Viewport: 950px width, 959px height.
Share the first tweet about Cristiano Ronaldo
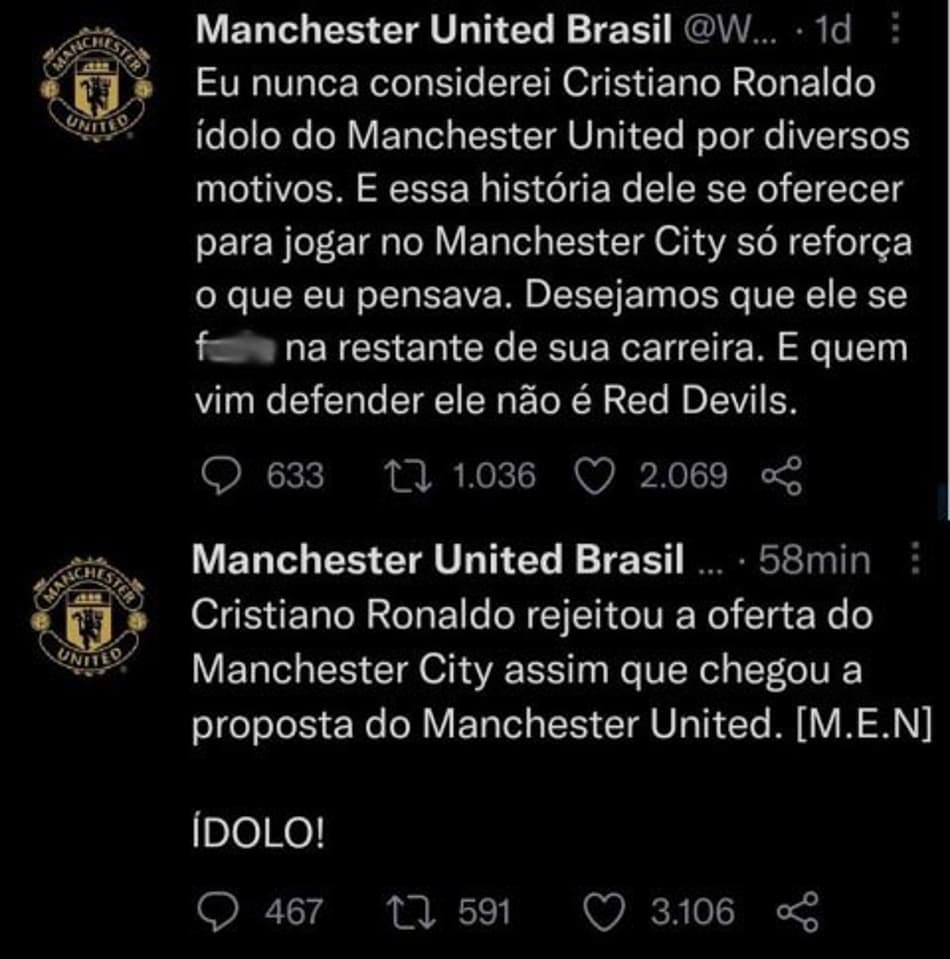click(x=781, y=475)
